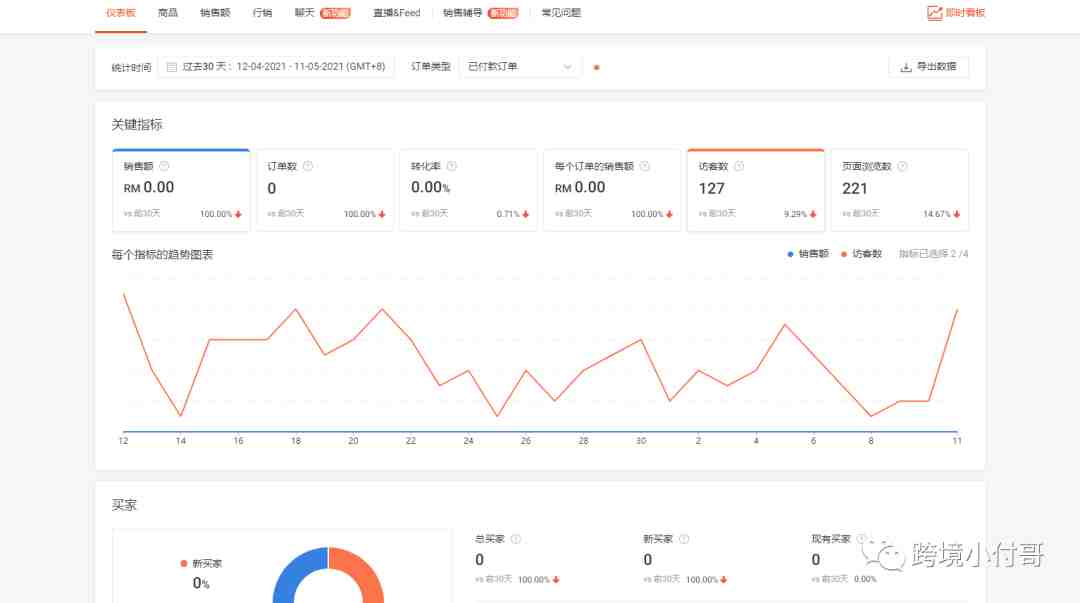The height and width of the screenshot is (603, 1080).
Task: Open the 过去30天 date range picker
Action: pos(276,66)
